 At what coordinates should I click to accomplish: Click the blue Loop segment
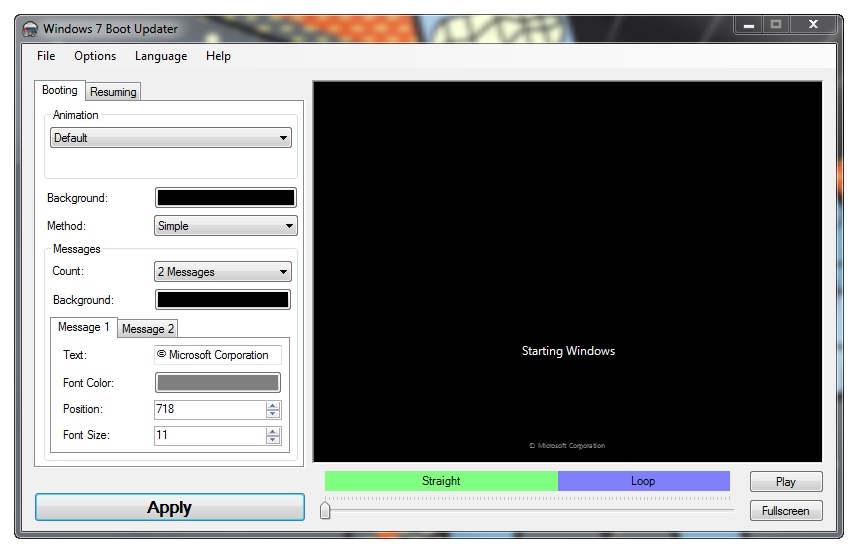tap(644, 481)
